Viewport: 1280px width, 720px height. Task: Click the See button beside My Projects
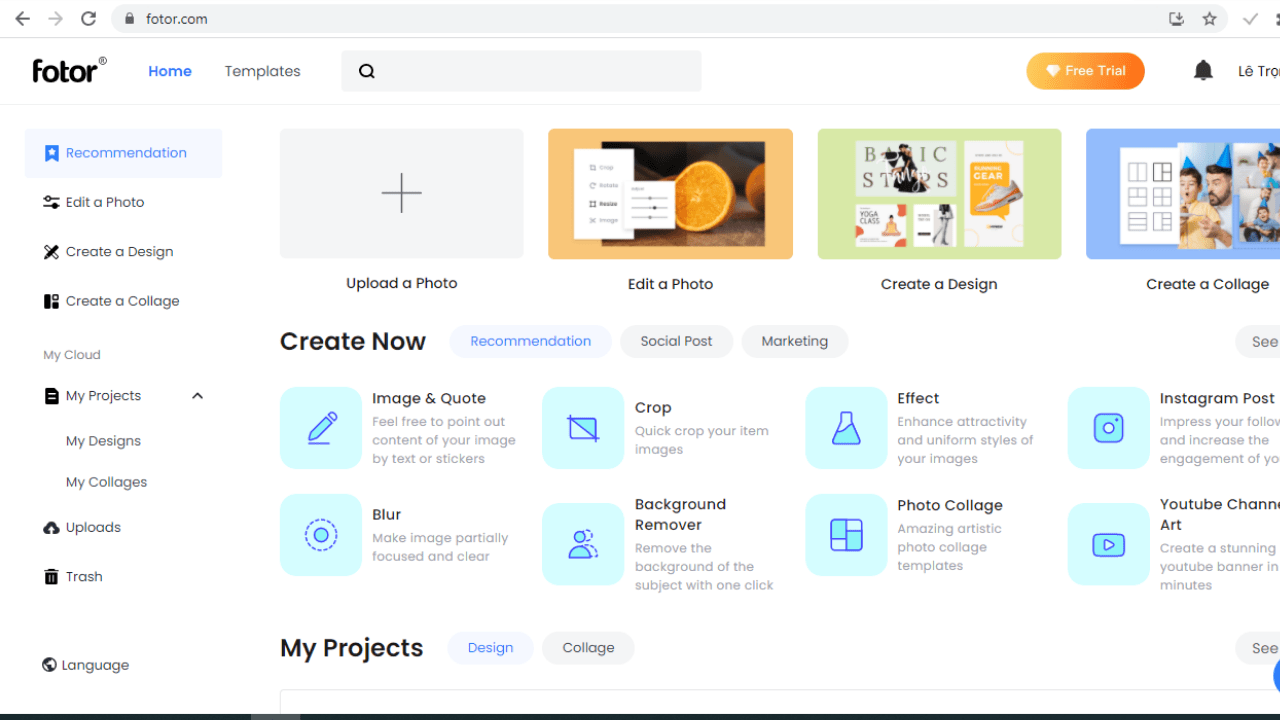coord(1259,648)
